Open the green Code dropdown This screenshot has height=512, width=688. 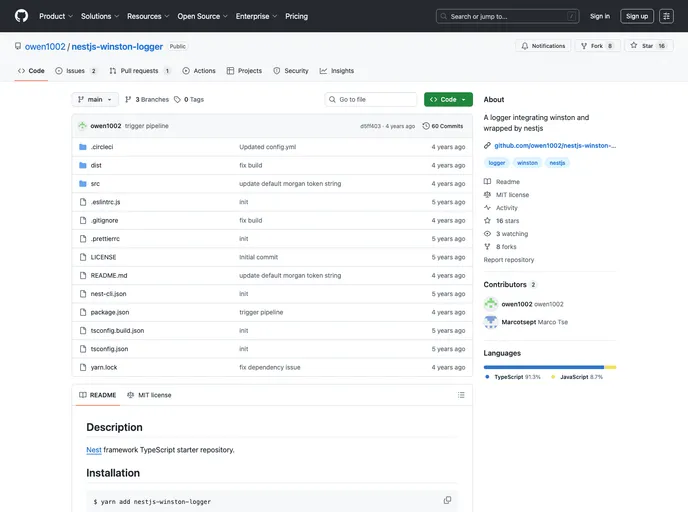[448, 100]
